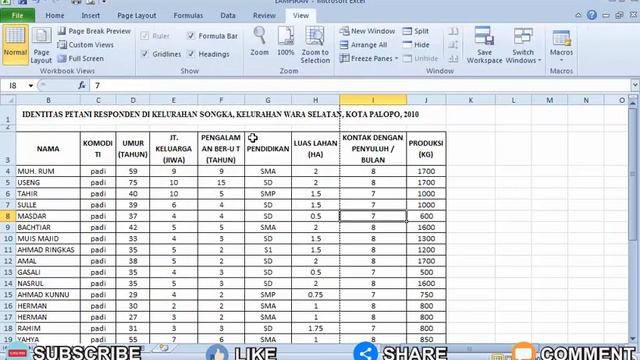
Task: Click the formula bar input showing 7
Action: tap(361, 85)
